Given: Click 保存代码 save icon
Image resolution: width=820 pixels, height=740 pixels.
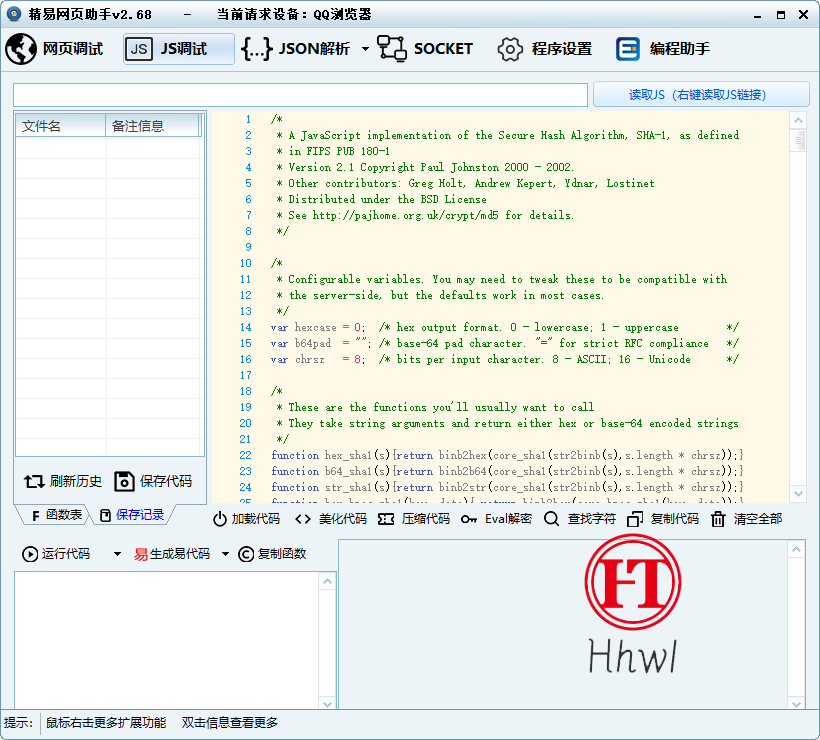Looking at the screenshot, I should [124, 481].
